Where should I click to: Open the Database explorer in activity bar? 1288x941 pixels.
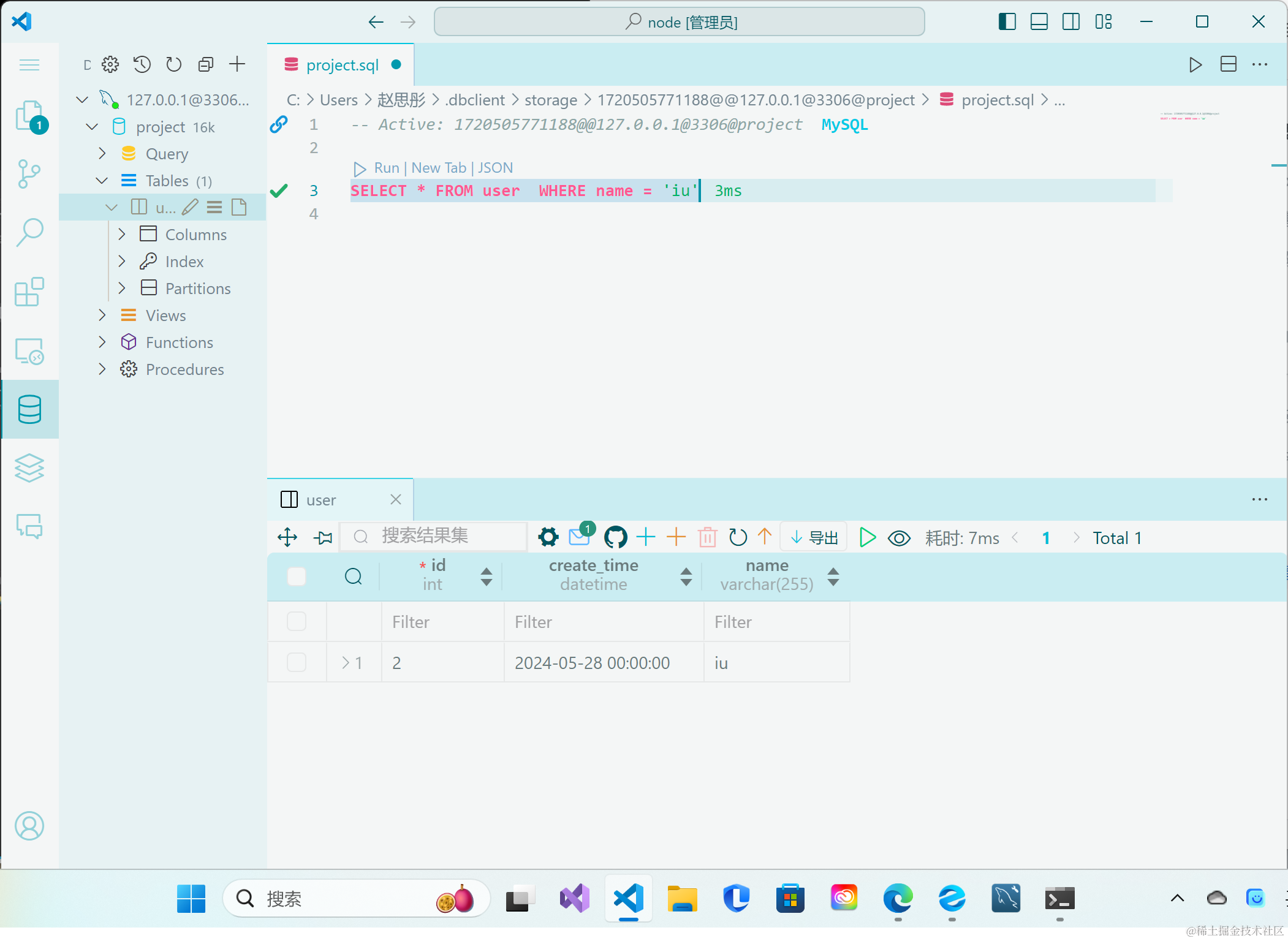tap(29, 409)
